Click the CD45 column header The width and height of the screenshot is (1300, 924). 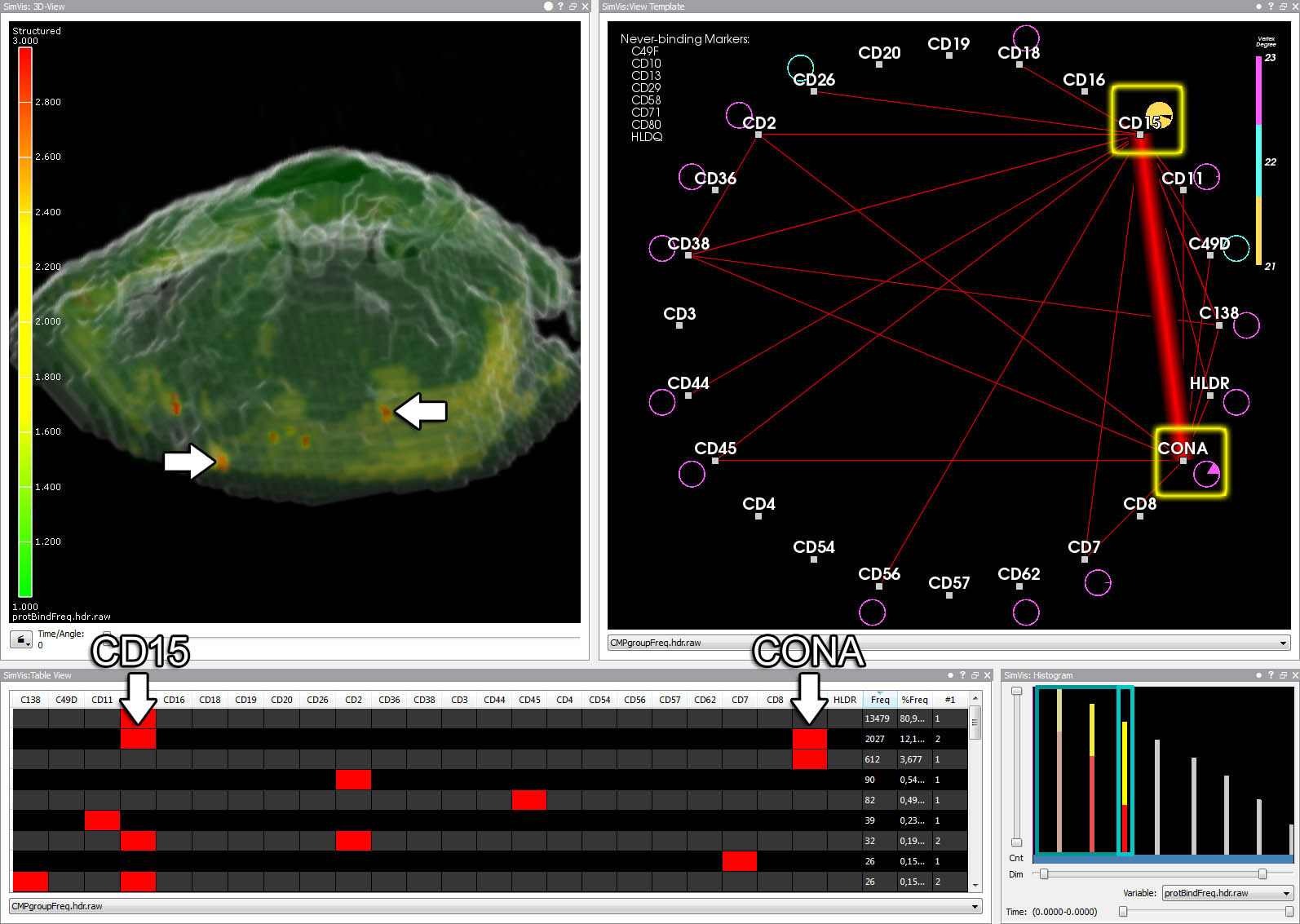coord(529,700)
